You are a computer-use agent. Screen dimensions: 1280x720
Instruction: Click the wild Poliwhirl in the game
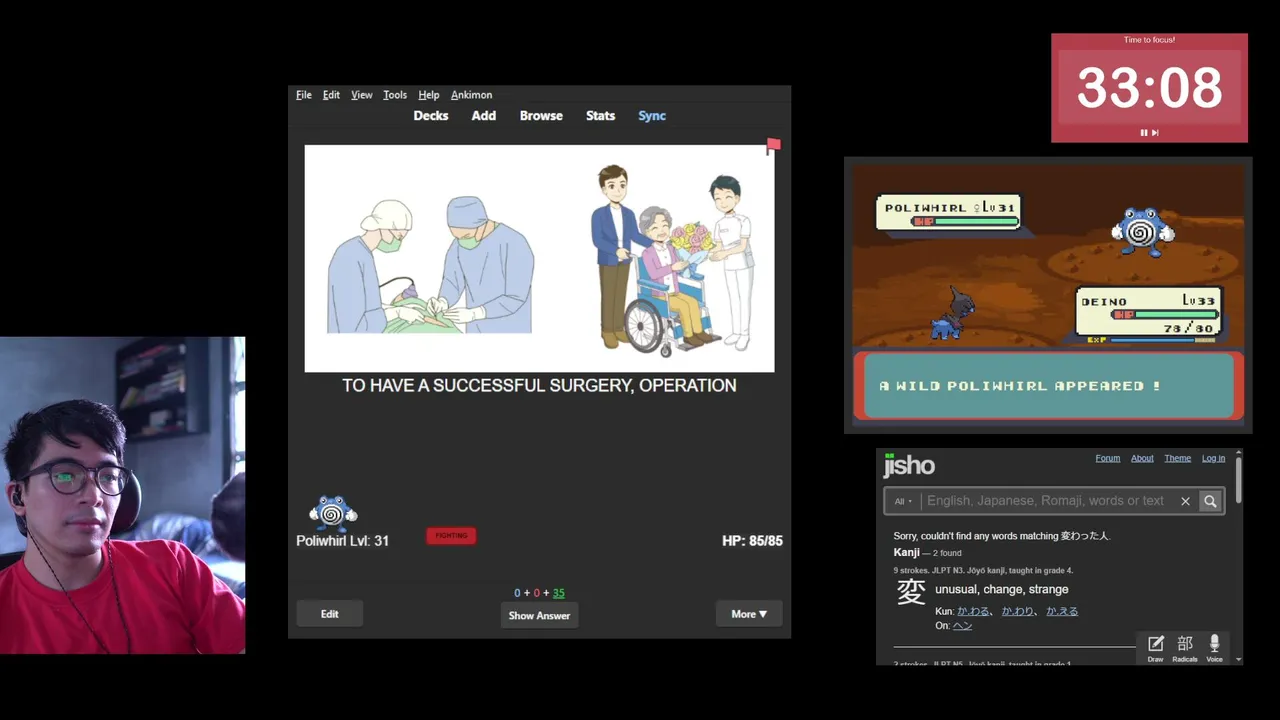point(1142,231)
